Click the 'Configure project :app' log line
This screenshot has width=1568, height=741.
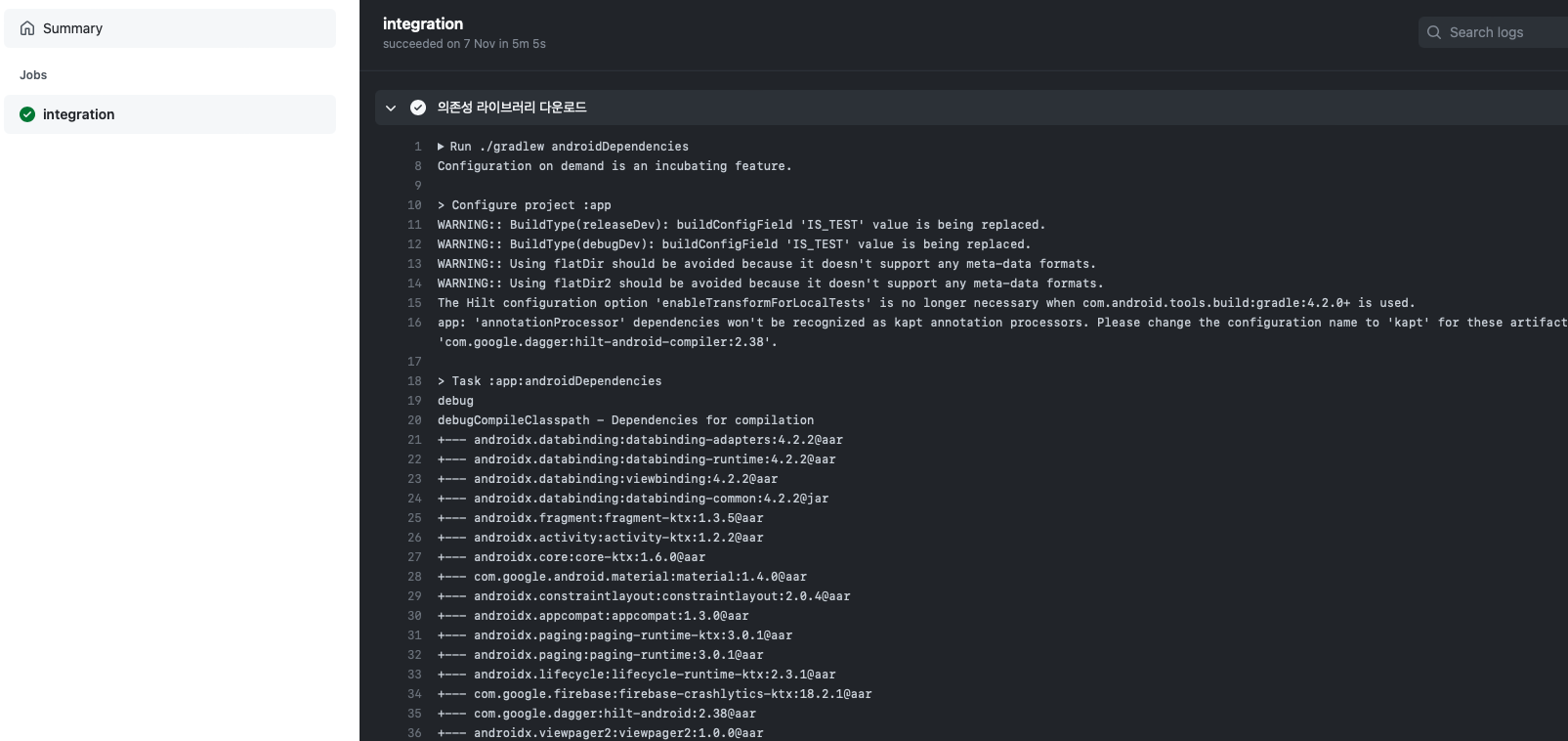[525, 205]
